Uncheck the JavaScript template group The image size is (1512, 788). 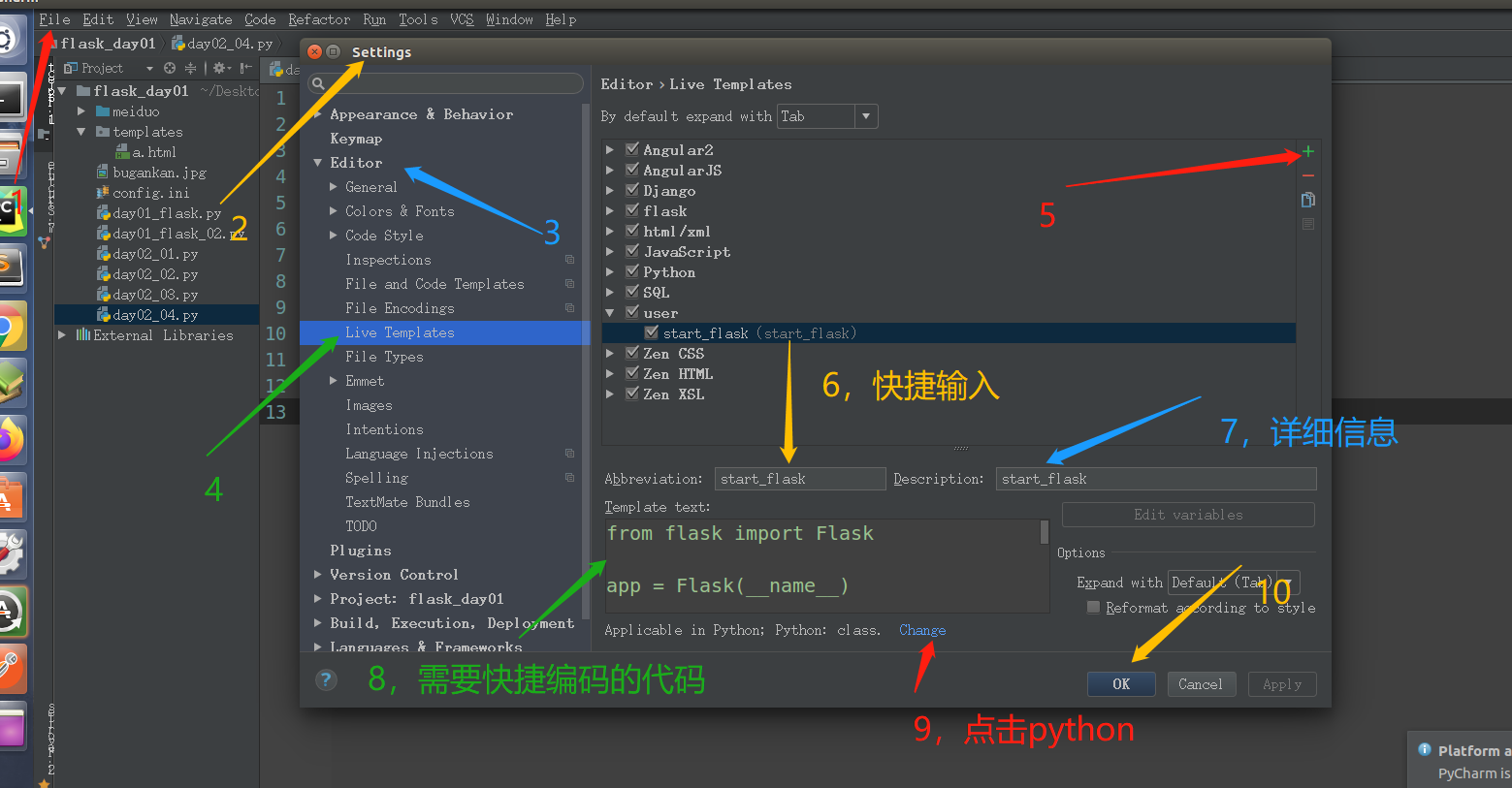(x=632, y=251)
